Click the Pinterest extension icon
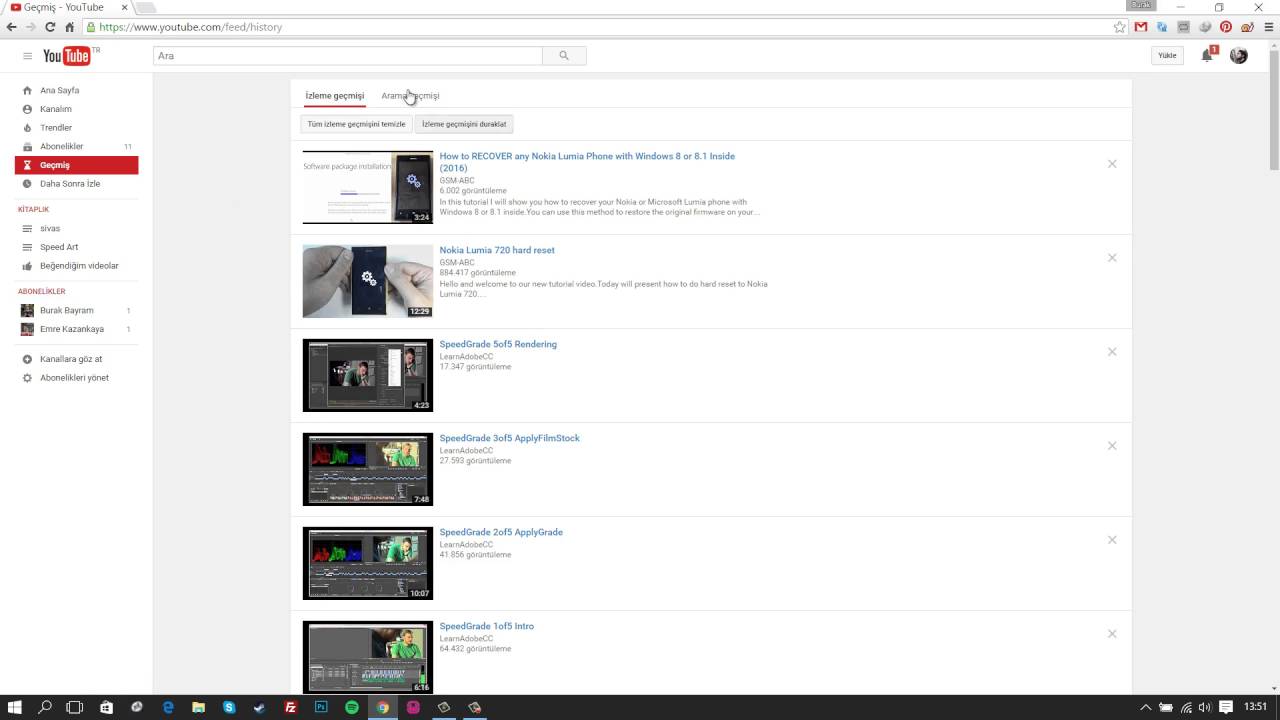The height and width of the screenshot is (720, 1280). click(1226, 27)
